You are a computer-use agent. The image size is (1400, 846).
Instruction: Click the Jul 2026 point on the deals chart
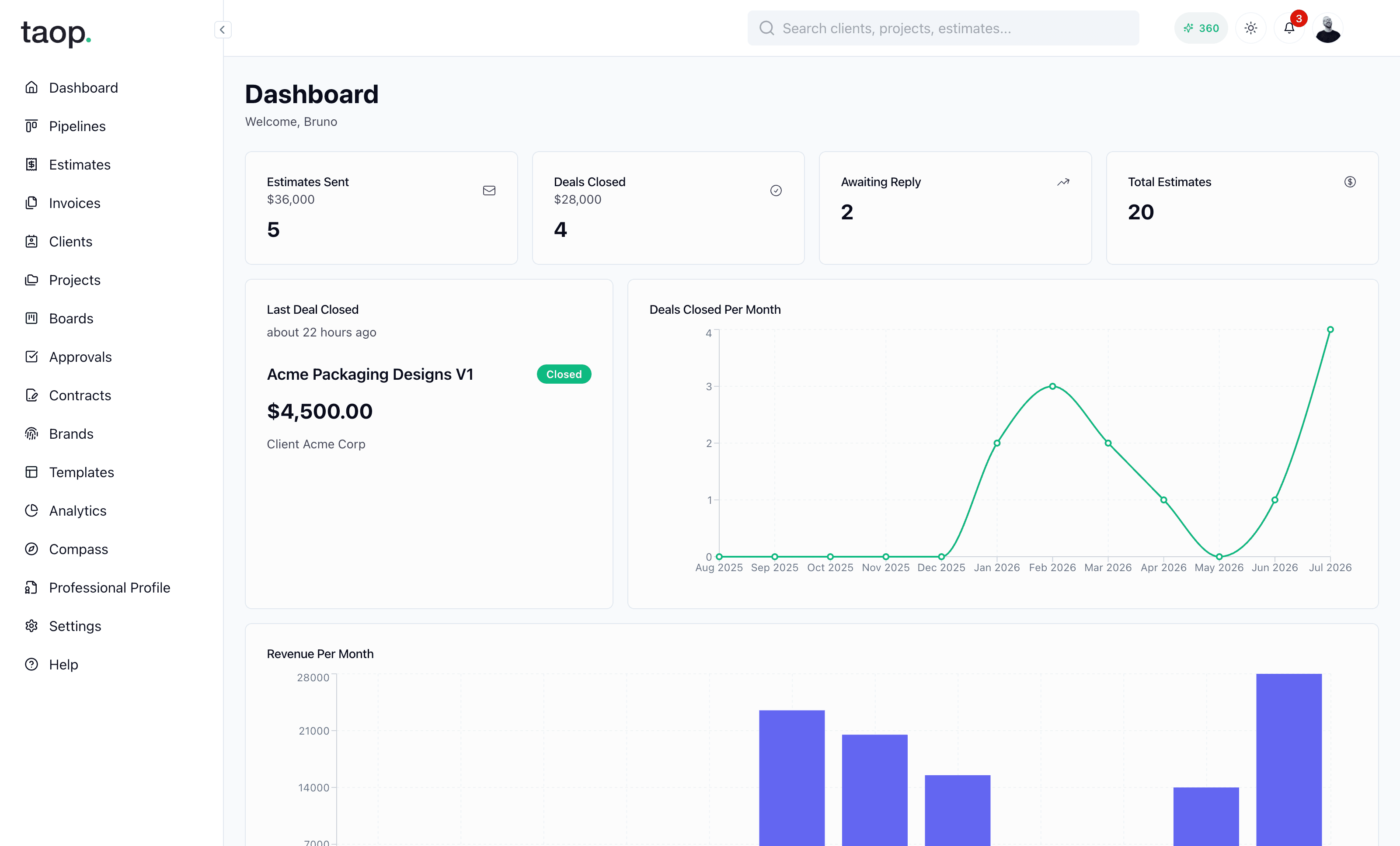click(x=1330, y=329)
